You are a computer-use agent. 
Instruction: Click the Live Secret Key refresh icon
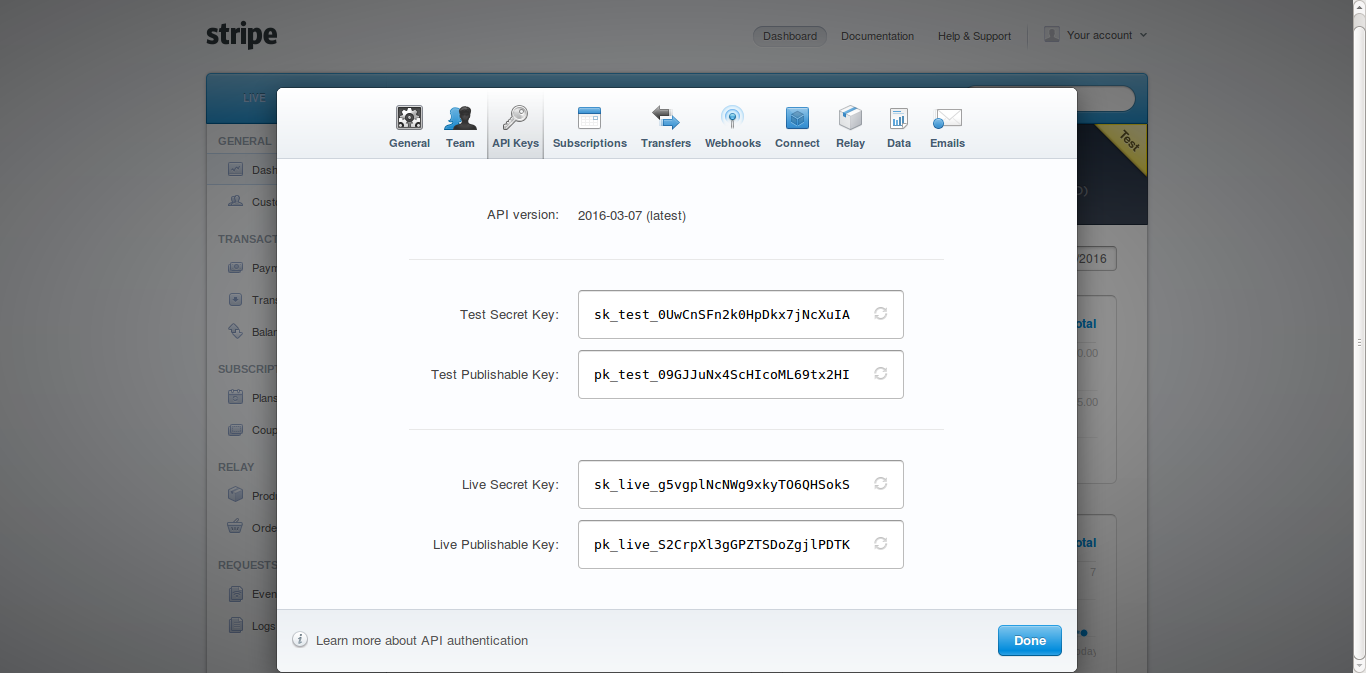tap(881, 484)
